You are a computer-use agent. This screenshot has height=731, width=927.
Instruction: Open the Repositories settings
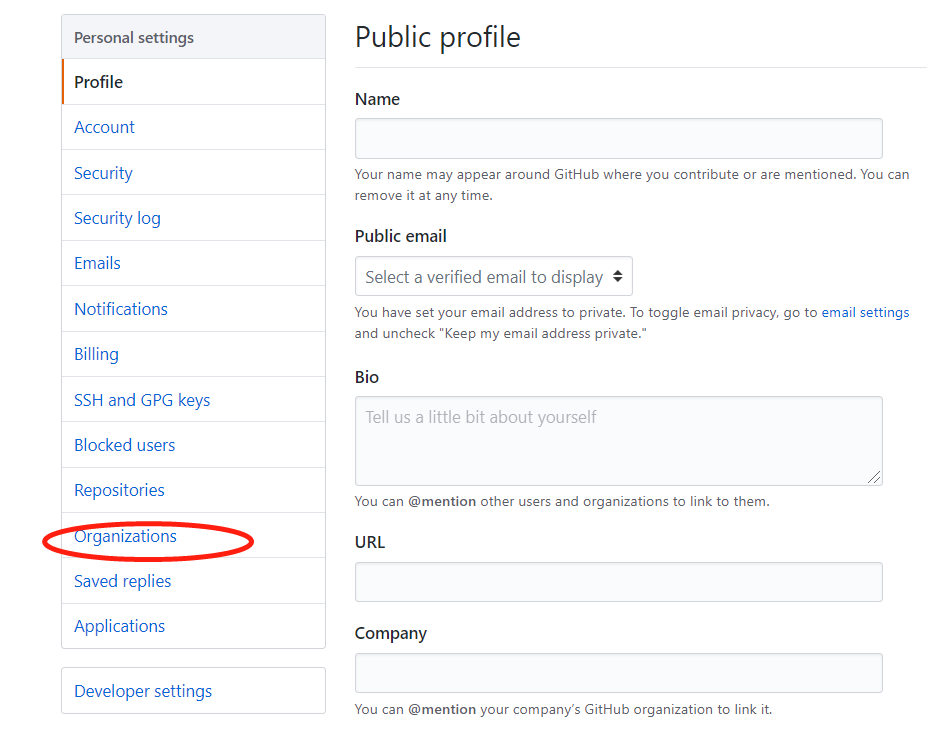point(119,490)
